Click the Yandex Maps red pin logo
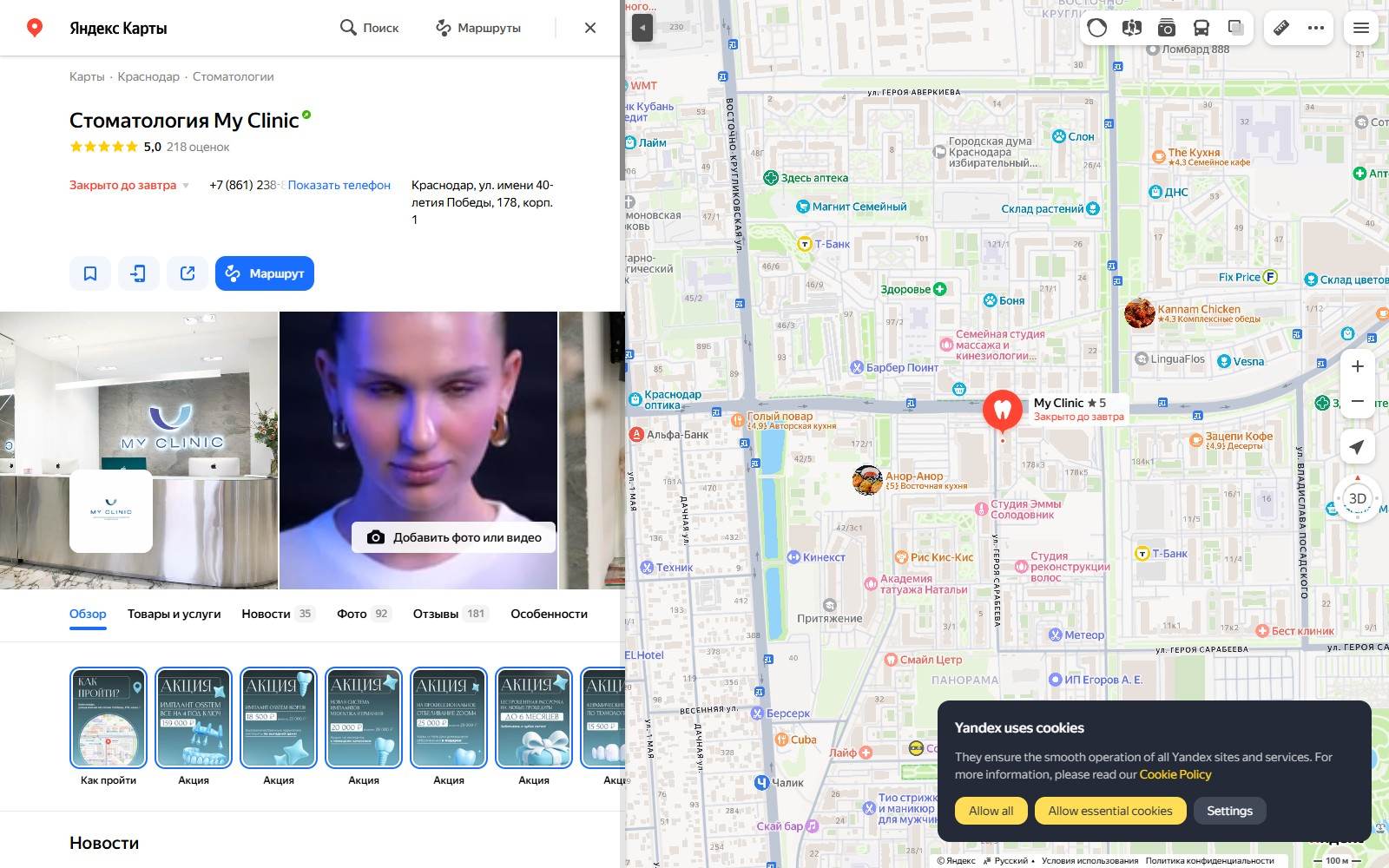 pyautogui.click(x=35, y=28)
